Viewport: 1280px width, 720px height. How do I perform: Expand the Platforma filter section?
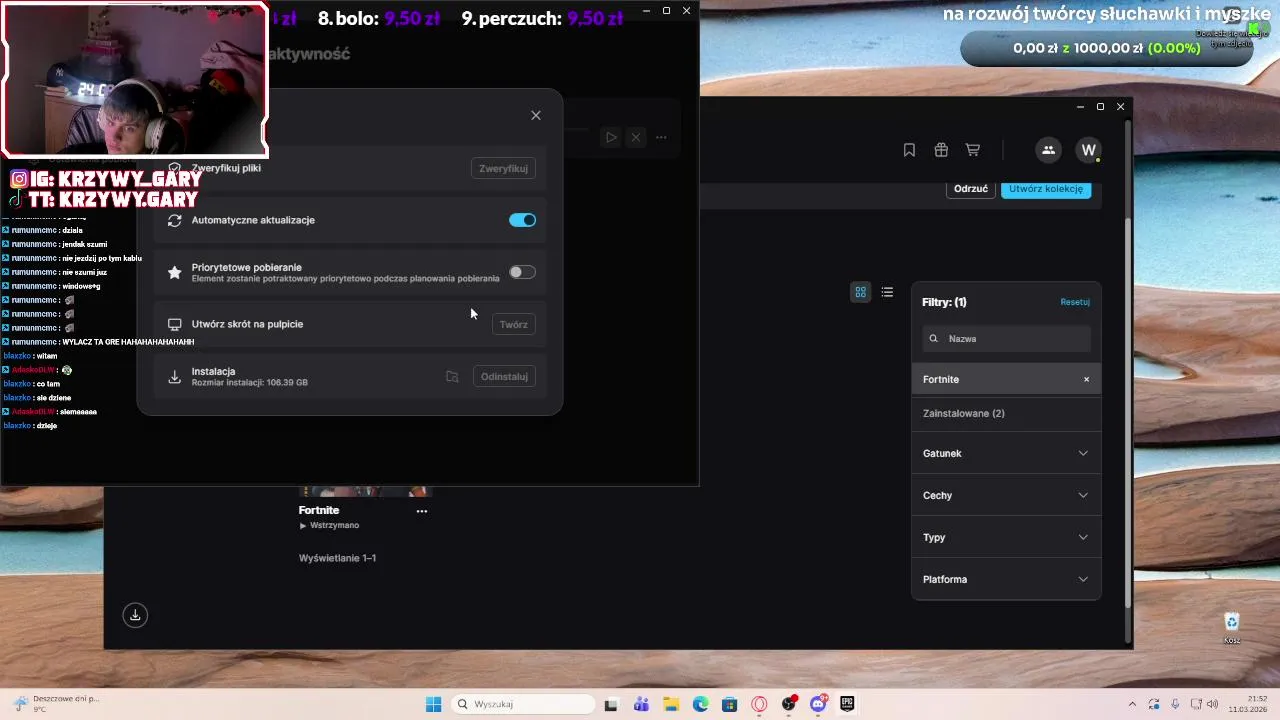pyautogui.click(x=1006, y=579)
